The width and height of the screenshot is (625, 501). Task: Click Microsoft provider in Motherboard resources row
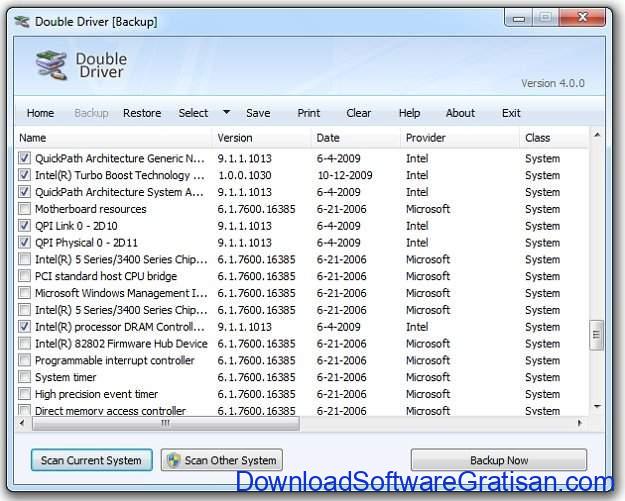point(428,209)
